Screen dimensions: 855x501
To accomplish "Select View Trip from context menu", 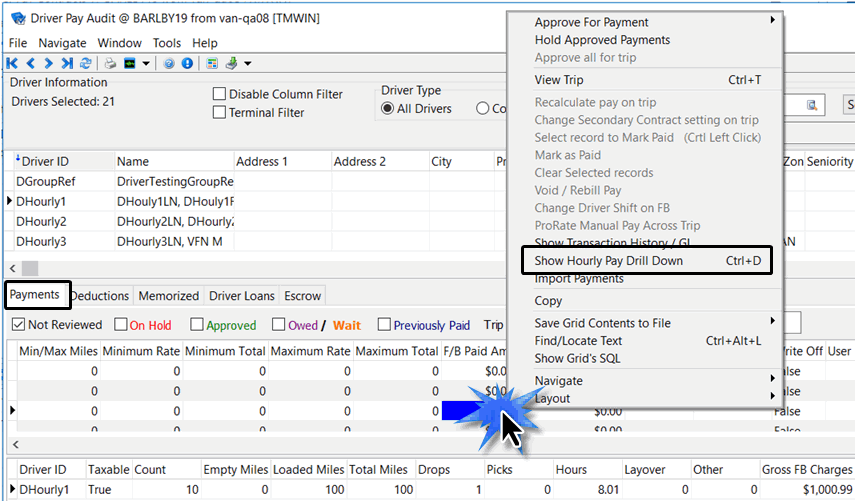I will tap(560, 80).
